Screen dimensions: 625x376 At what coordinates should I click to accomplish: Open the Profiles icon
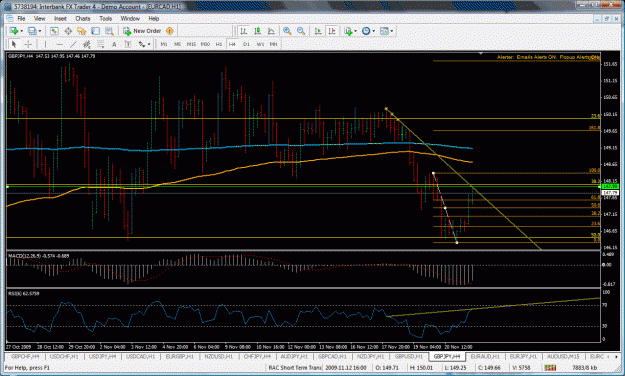pos(32,31)
